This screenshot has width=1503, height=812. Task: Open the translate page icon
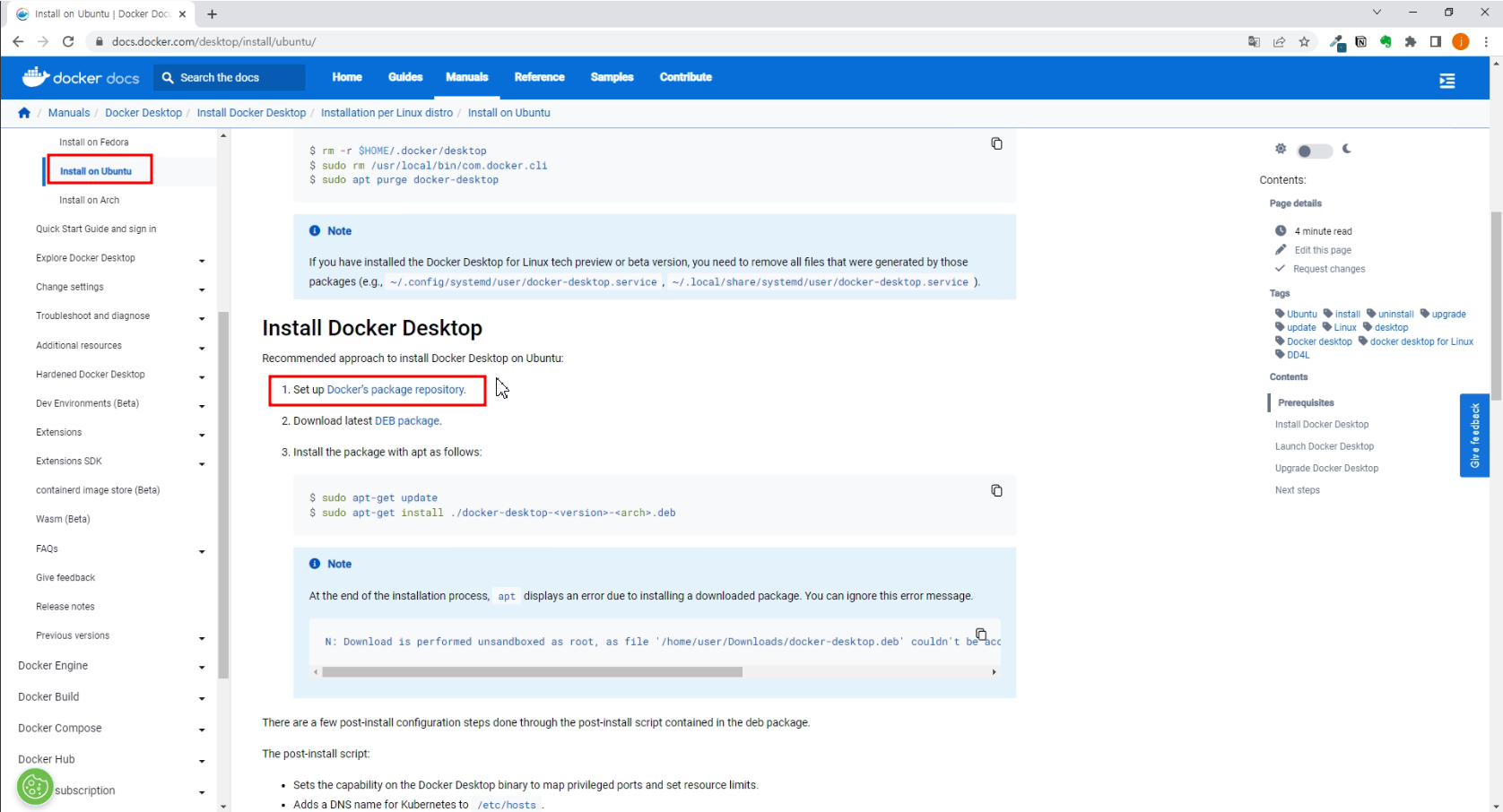[1254, 41]
